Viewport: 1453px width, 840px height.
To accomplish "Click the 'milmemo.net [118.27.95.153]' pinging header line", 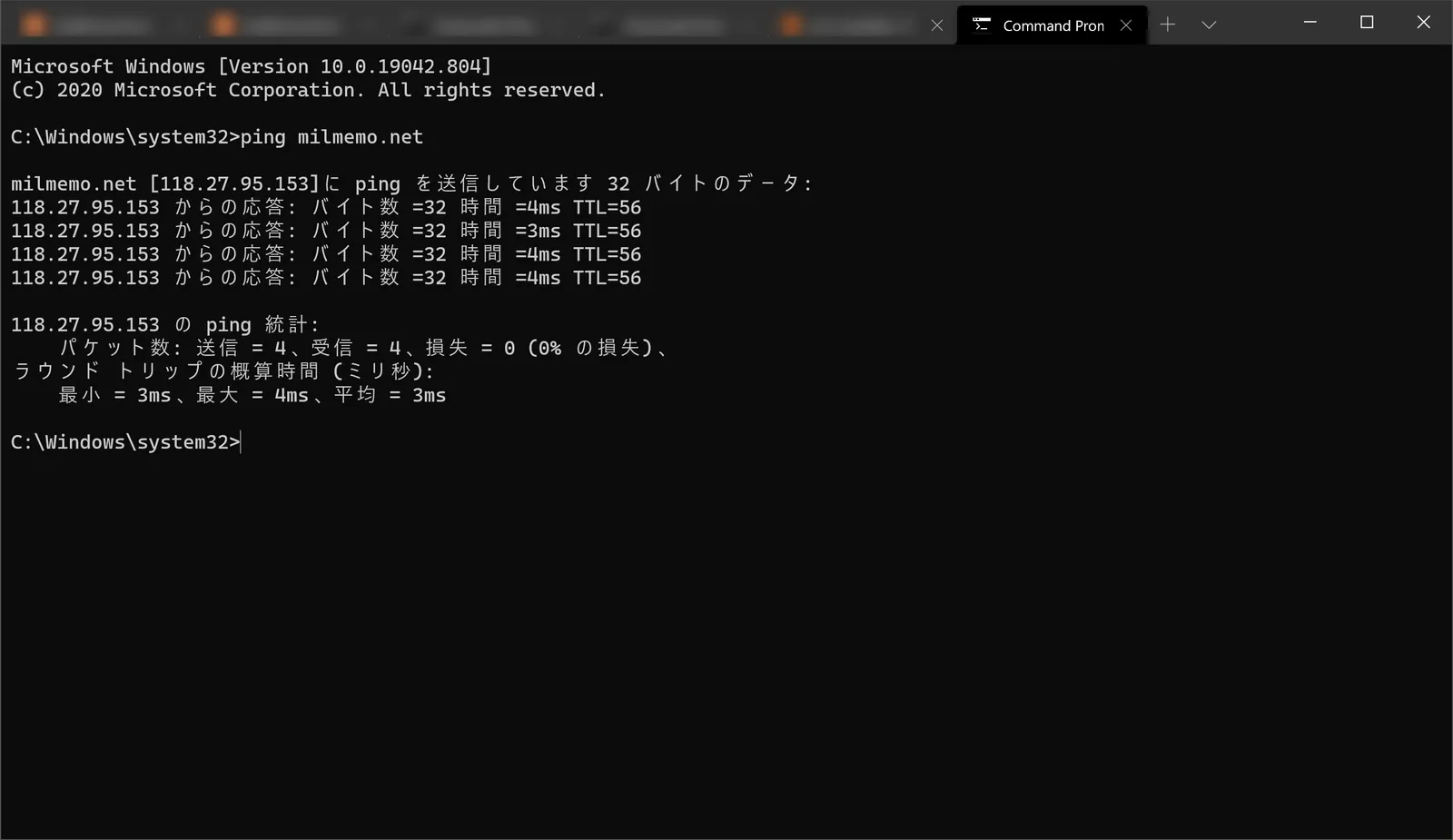I will [411, 183].
